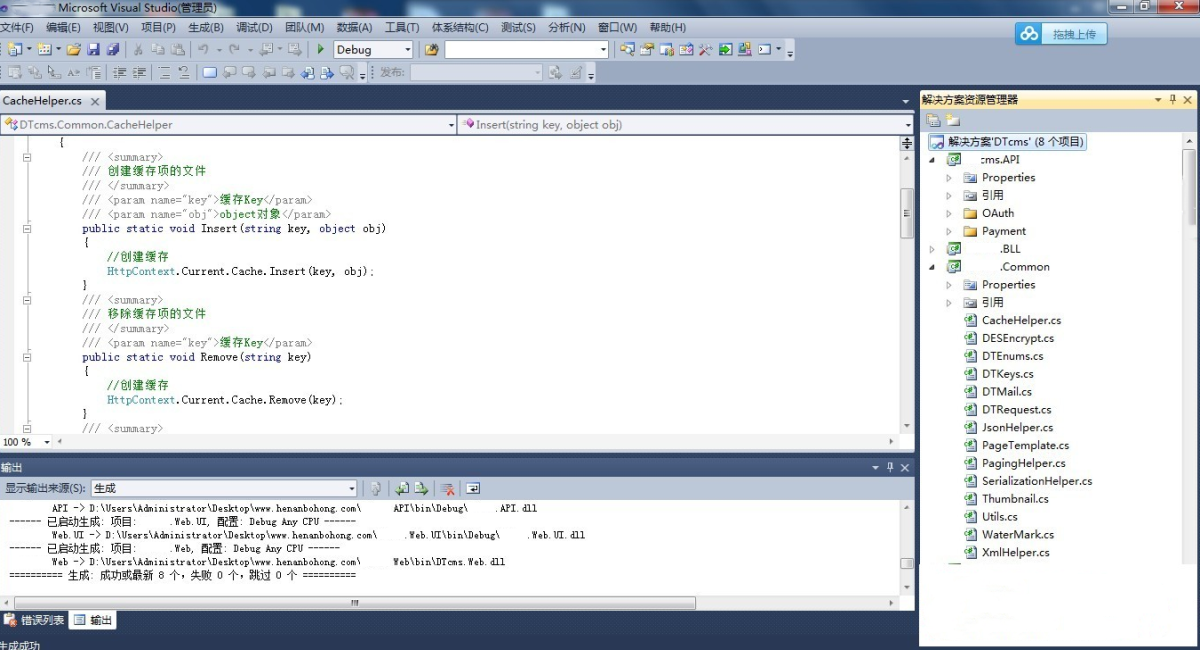Screen dimensions: 1200x650
Task: Open the DTcms.Common.CacheHelper class dropdown
Action: pos(451,125)
